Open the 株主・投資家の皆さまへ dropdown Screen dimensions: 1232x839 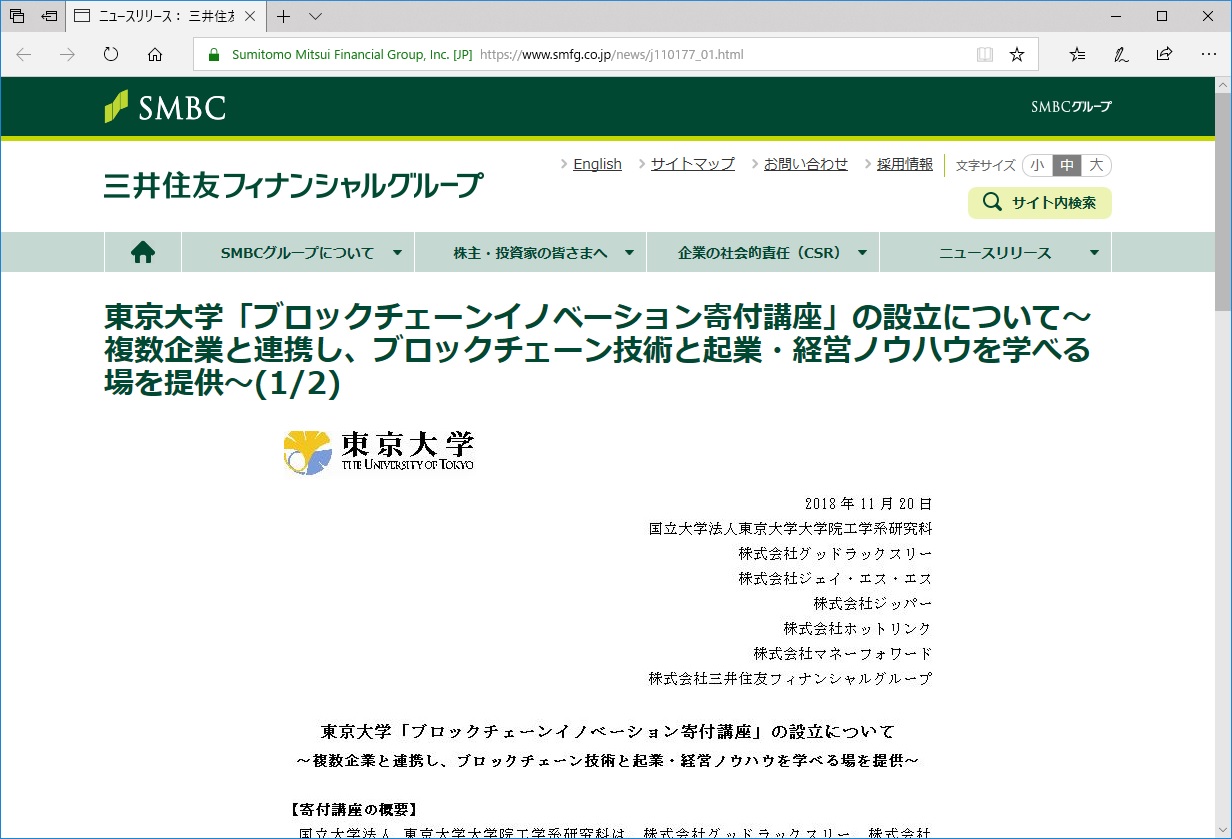[x=530, y=251]
